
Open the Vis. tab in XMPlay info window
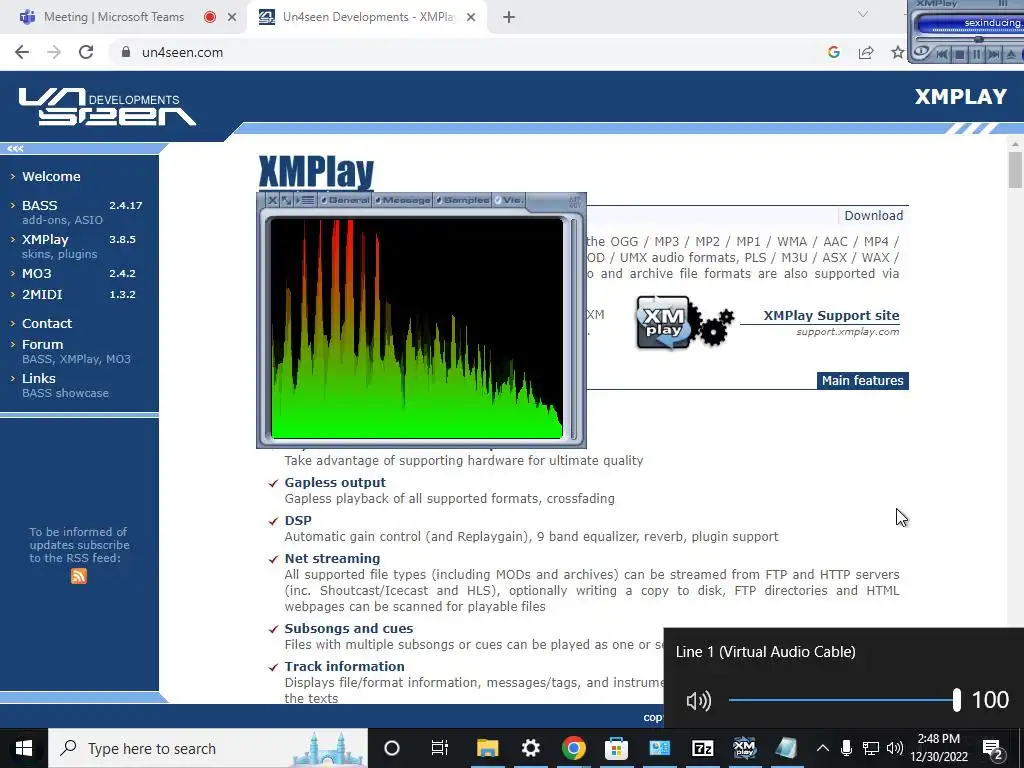[x=509, y=200]
